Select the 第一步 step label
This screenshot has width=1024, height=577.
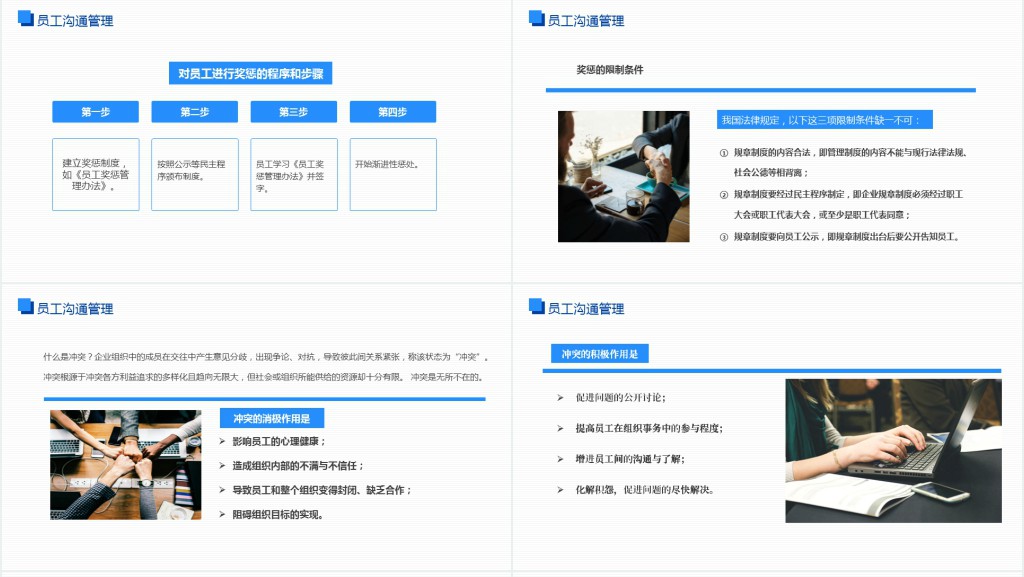(x=96, y=112)
